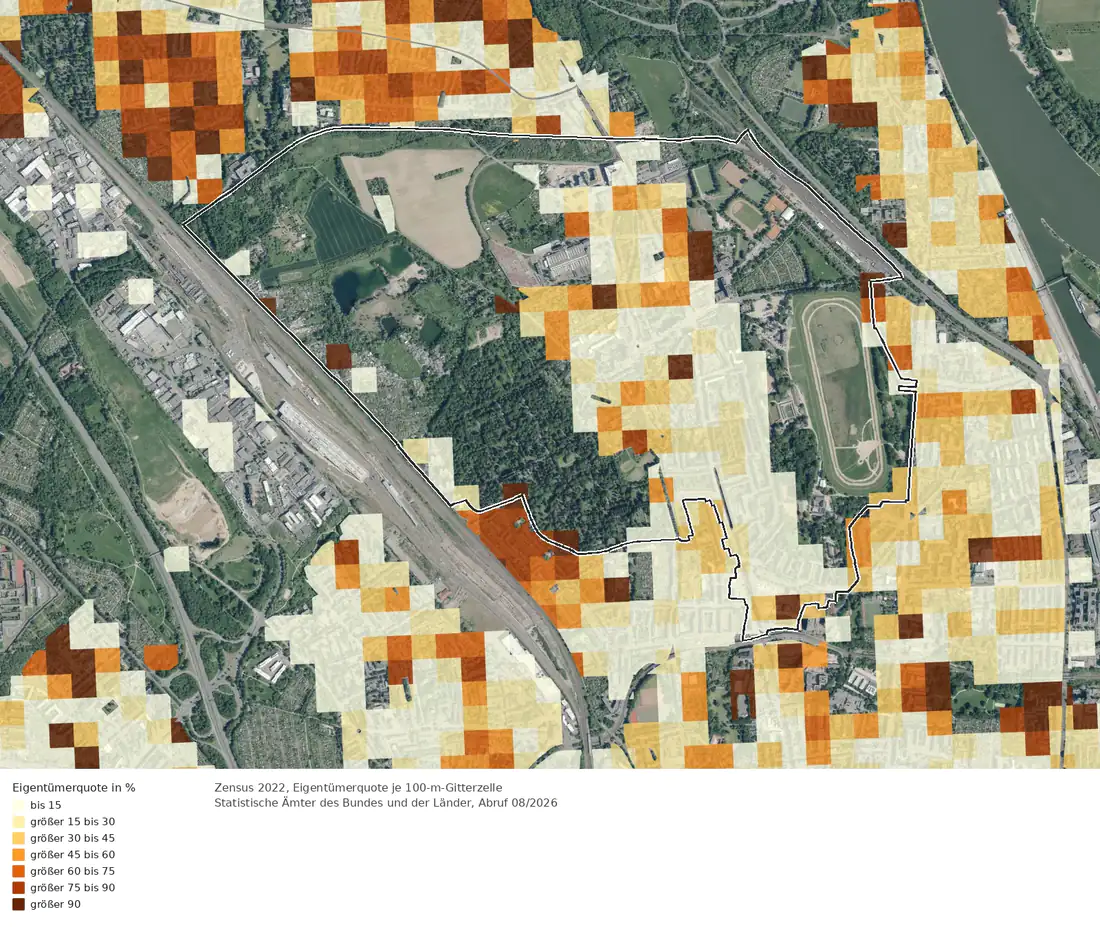The height and width of the screenshot is (927, 1100).
Task: Click the 'größer 60 bis 75' legend label
Action: [72, 871]
